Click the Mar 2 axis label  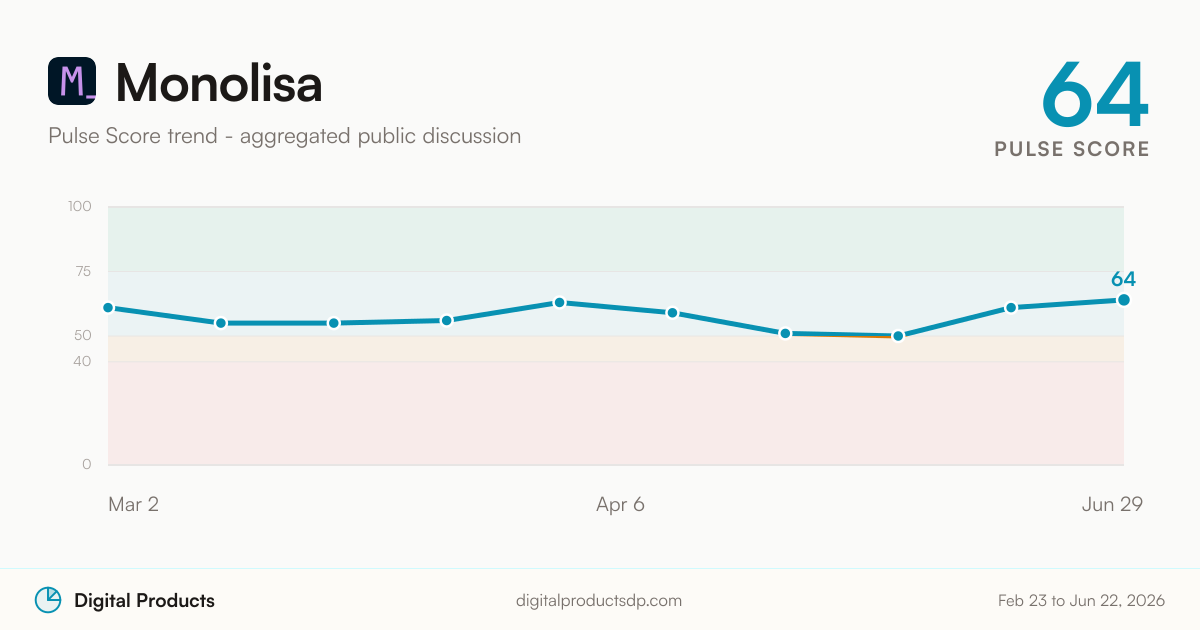[x=133, y=505]
